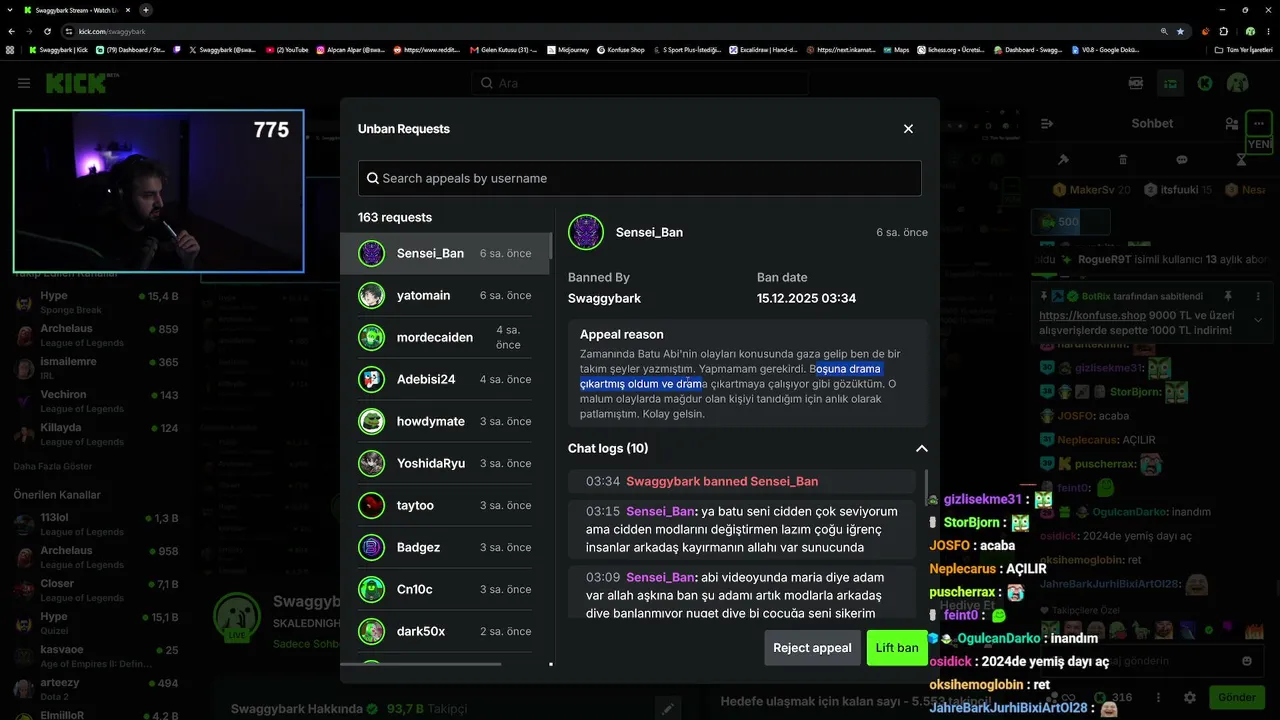Open arteezy Dota 2 channel

click(x=96, y=689)
